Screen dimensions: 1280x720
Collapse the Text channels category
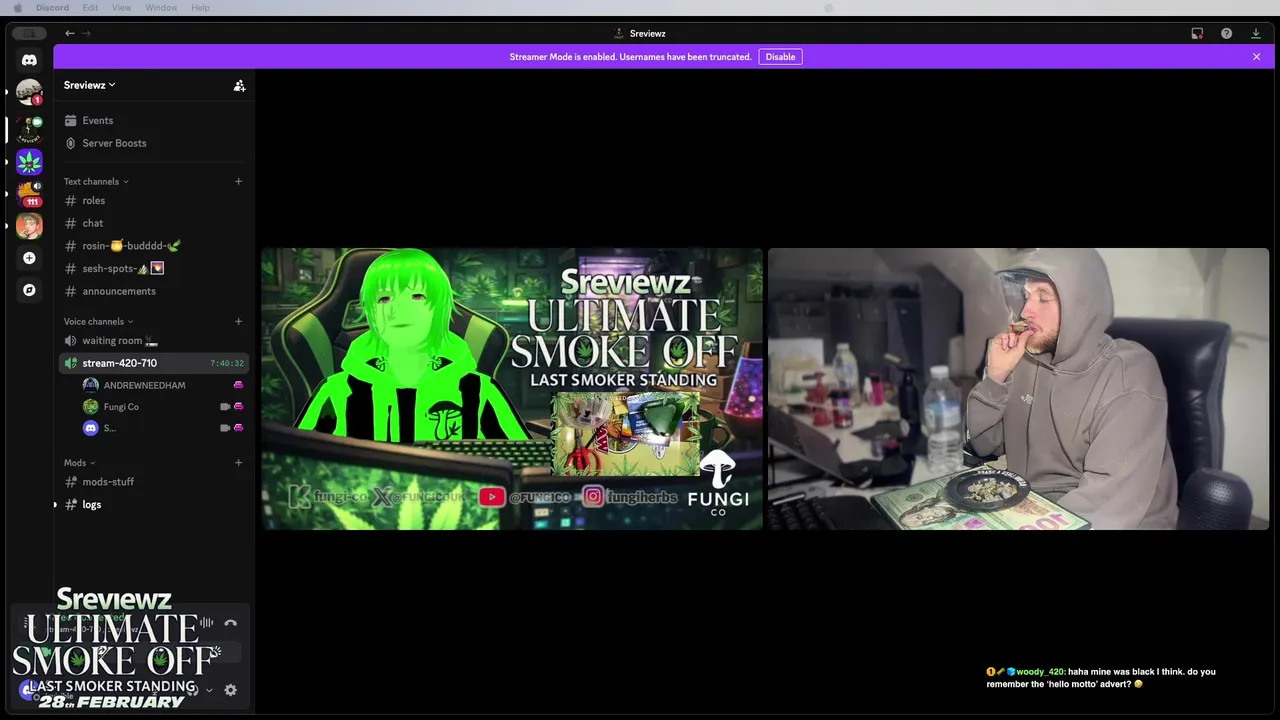(x=96, y=181)
